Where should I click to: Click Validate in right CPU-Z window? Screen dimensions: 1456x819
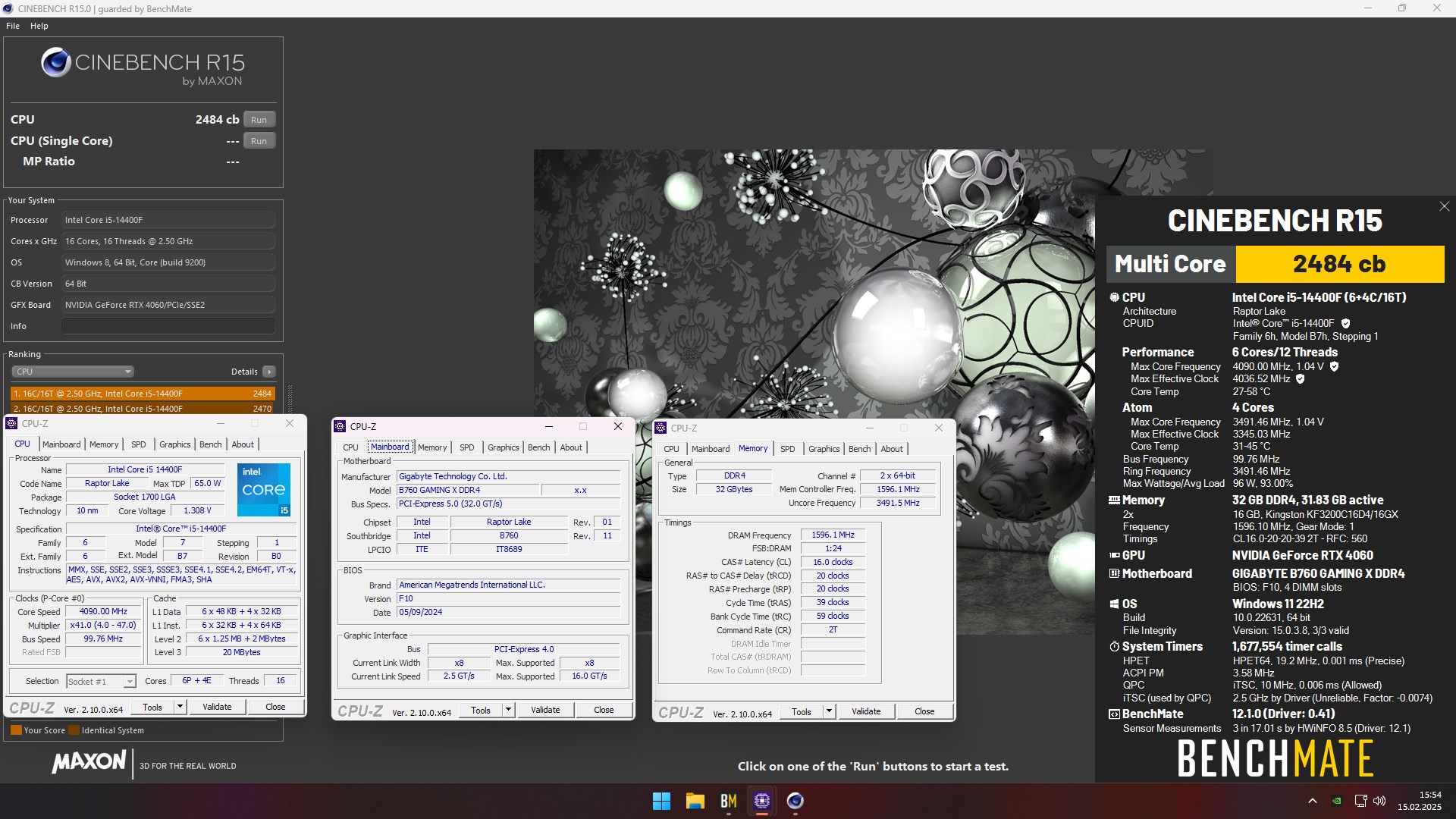[x=866, y=712]
